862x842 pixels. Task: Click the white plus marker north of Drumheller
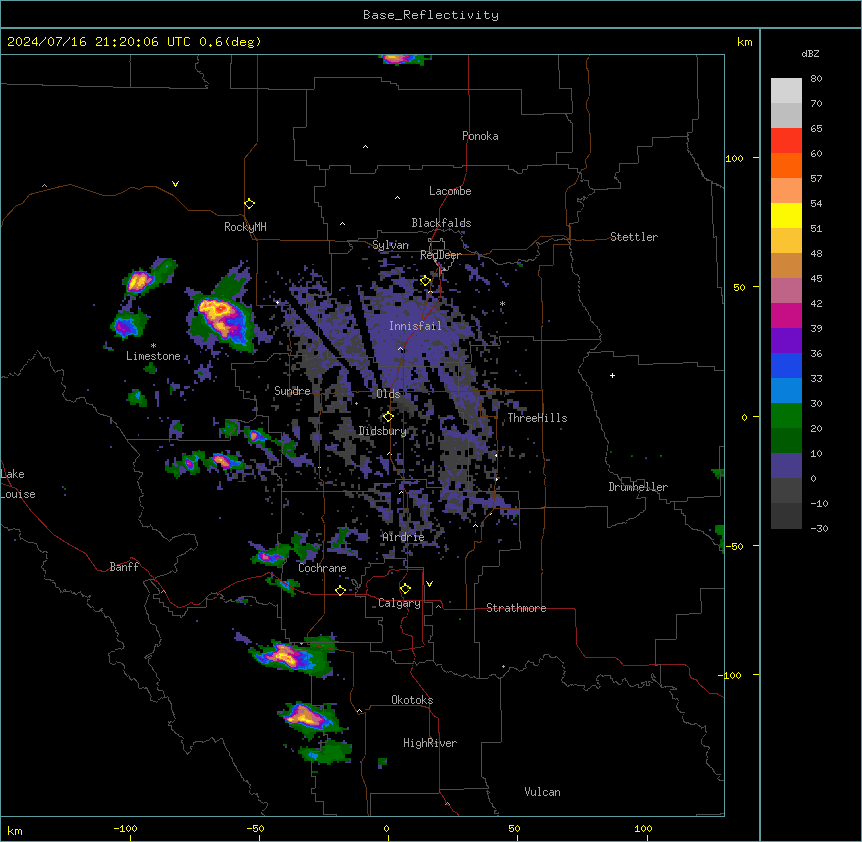pos(612,375)
